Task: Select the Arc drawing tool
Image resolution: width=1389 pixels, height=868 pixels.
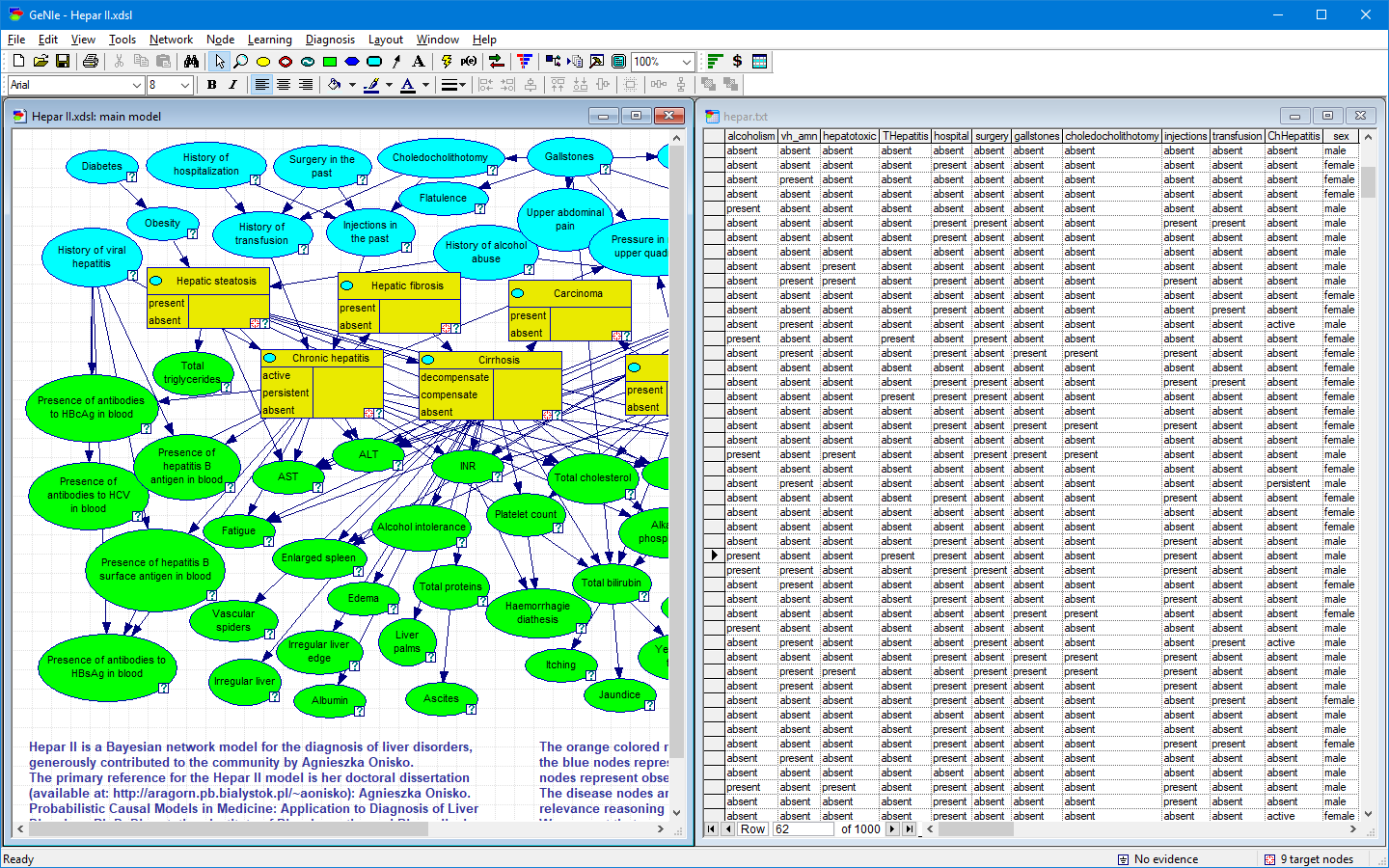Action: click(395, 61)
